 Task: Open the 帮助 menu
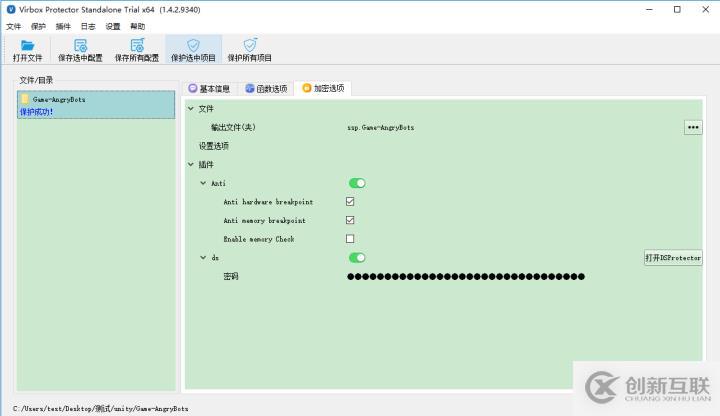pos(137,26)
